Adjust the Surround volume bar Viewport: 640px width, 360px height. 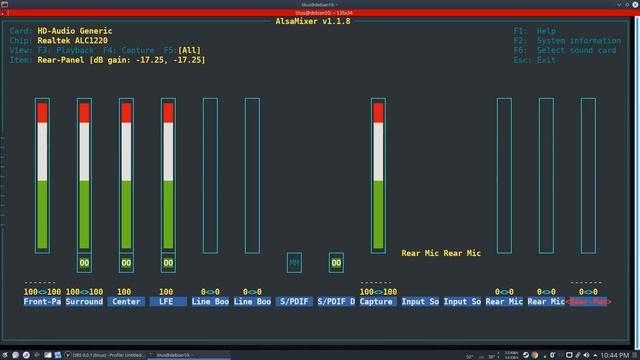point(84,176)
